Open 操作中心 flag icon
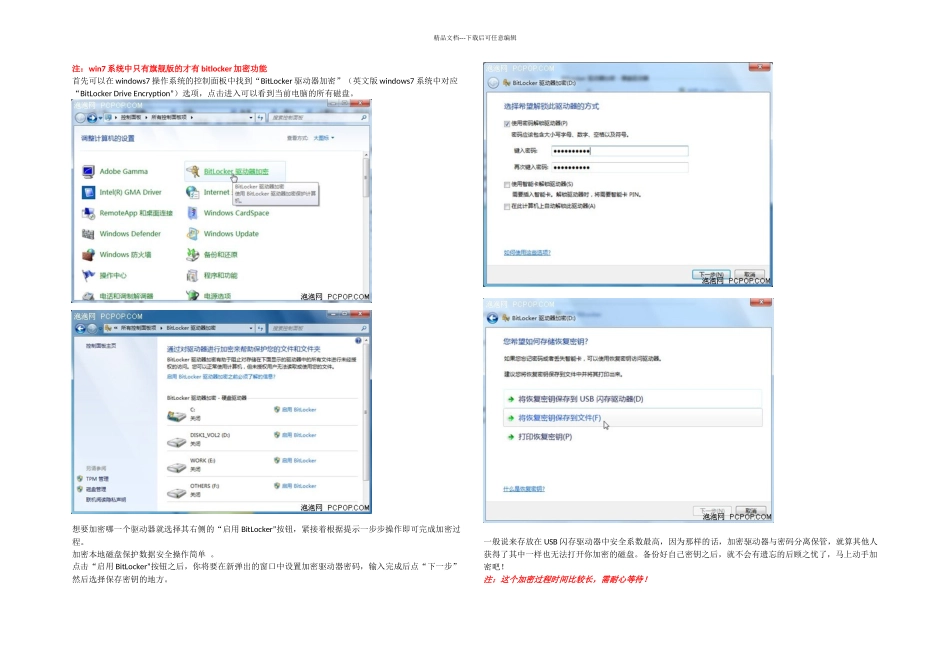The width and height of the screenshot is (950, 672). pyautogui.click(x=88, y=275)
